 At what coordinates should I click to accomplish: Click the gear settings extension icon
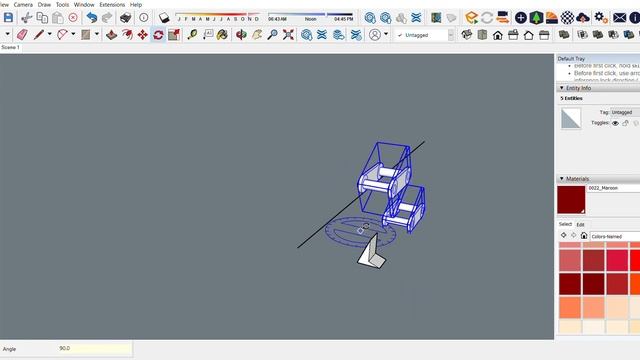pyautogui.click(x=600, y=18)
